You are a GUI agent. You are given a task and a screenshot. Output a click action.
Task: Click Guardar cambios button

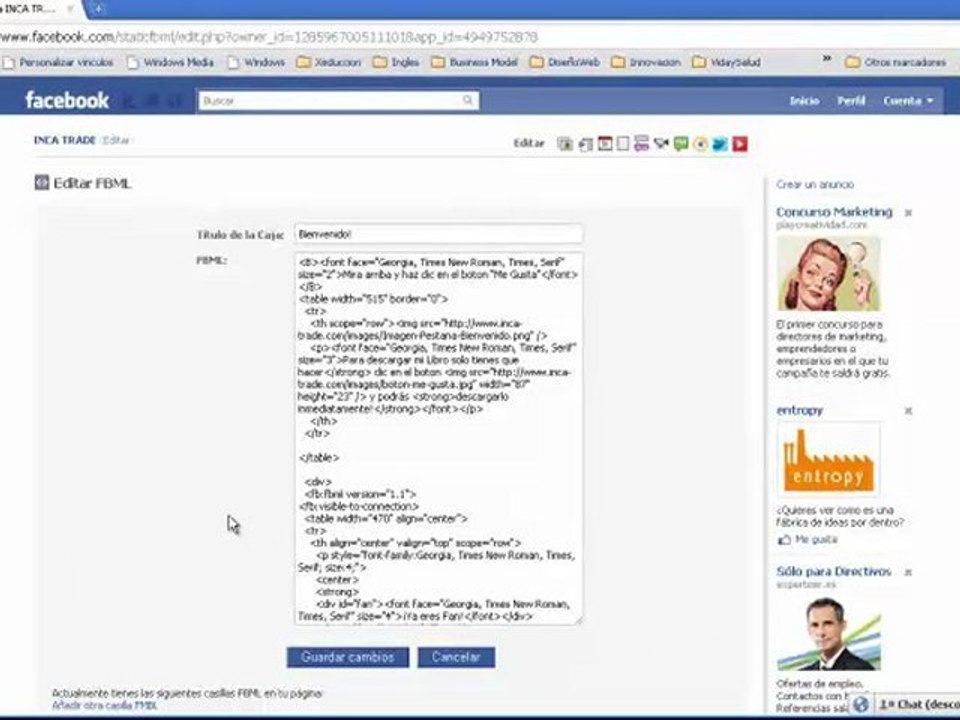[348, 657]
